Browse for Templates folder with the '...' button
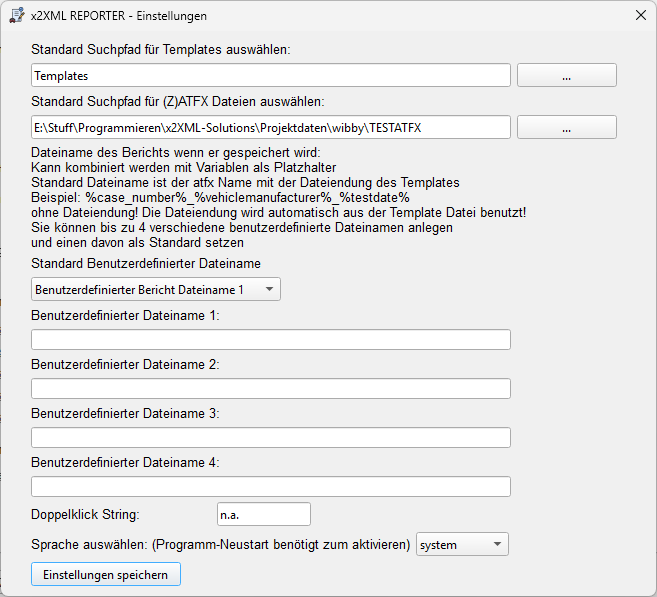Screen dimensions: 657x597 point(566,75)
